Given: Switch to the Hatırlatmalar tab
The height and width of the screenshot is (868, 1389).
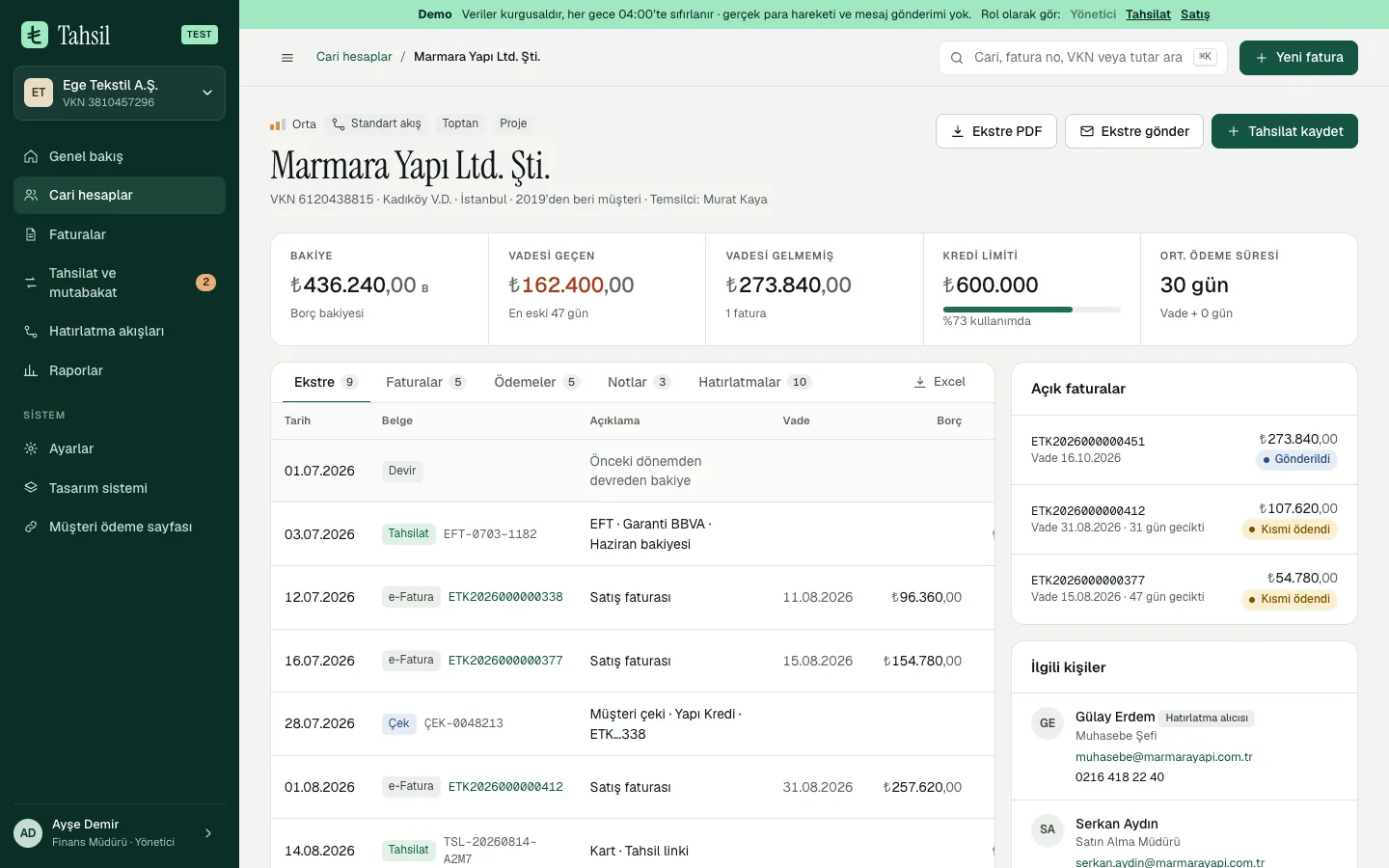Looking at the screenshot, I should coord(754,382).
